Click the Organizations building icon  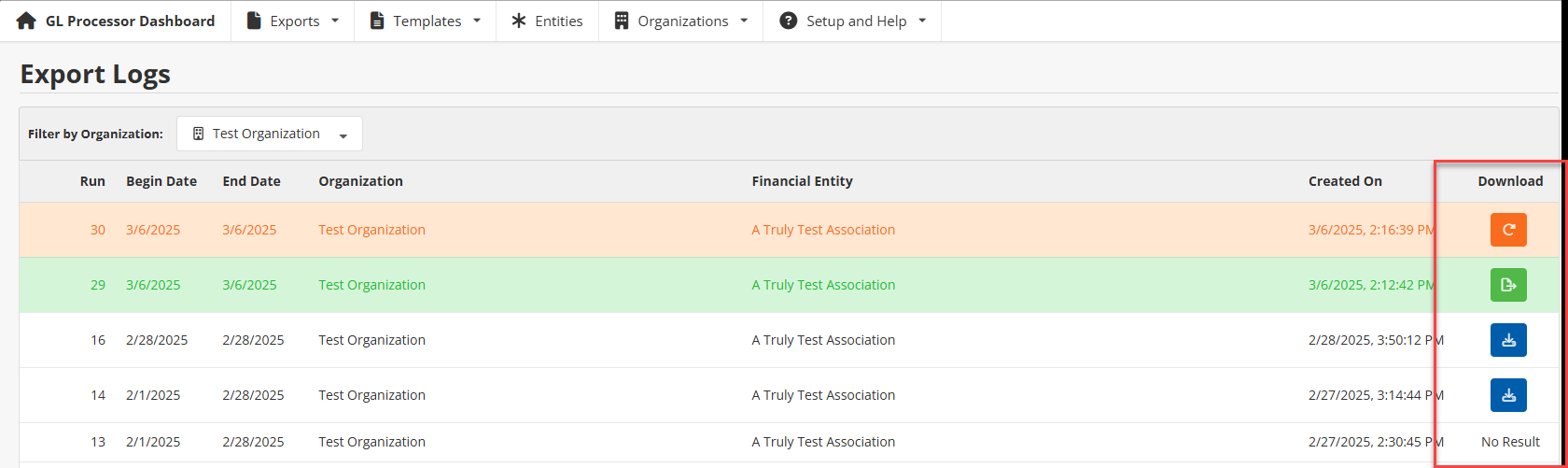coord(622,21)
